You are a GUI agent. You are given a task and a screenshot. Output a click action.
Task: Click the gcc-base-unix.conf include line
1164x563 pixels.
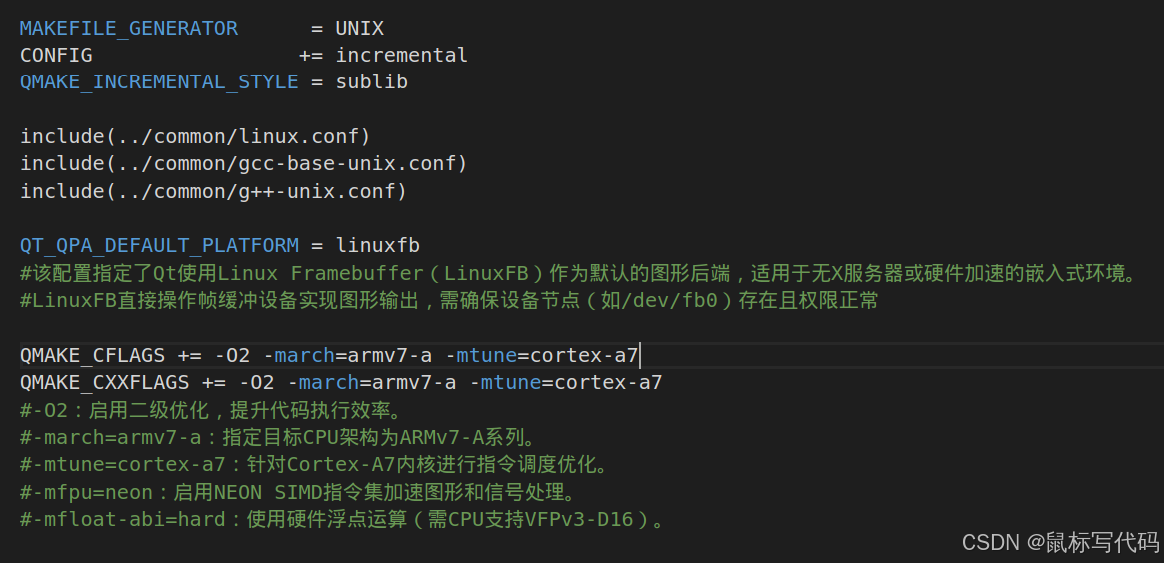coord(244,163)
